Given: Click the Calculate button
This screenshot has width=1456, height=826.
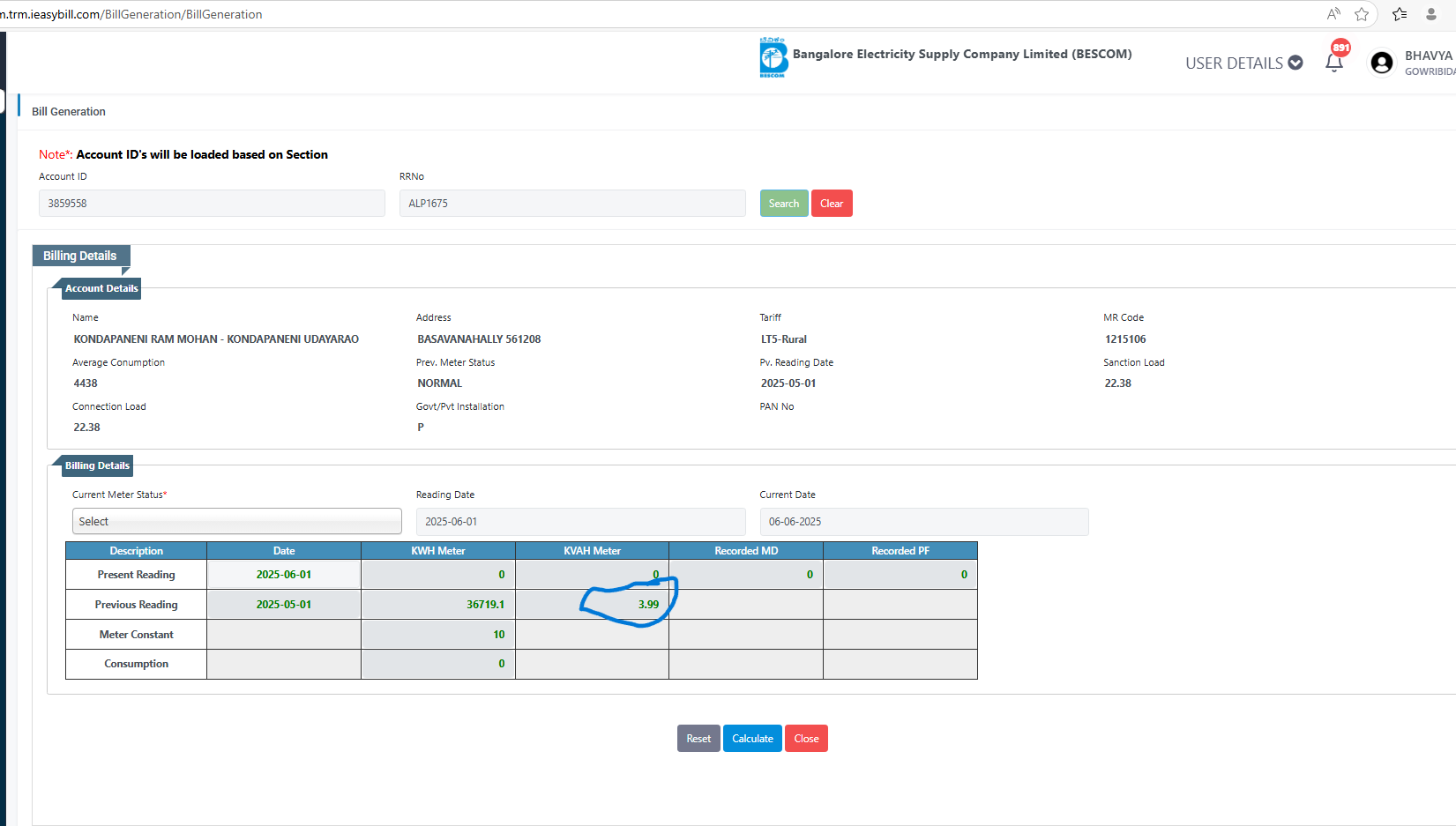Looking at the screenshot, I should 752,739.
